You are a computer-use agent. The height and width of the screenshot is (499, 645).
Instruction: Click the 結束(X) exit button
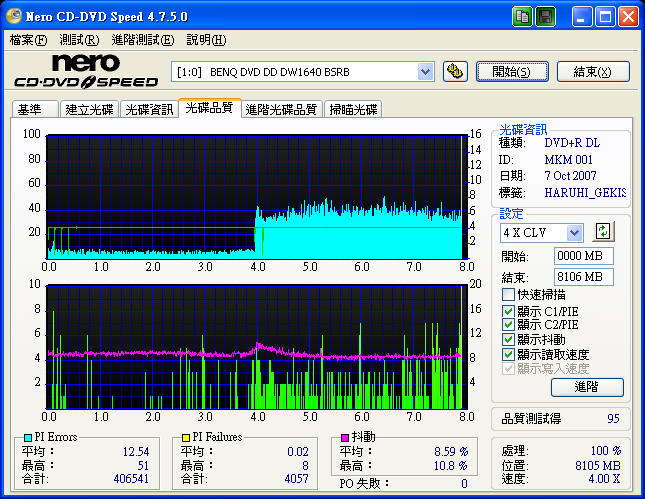click(593, 72)
